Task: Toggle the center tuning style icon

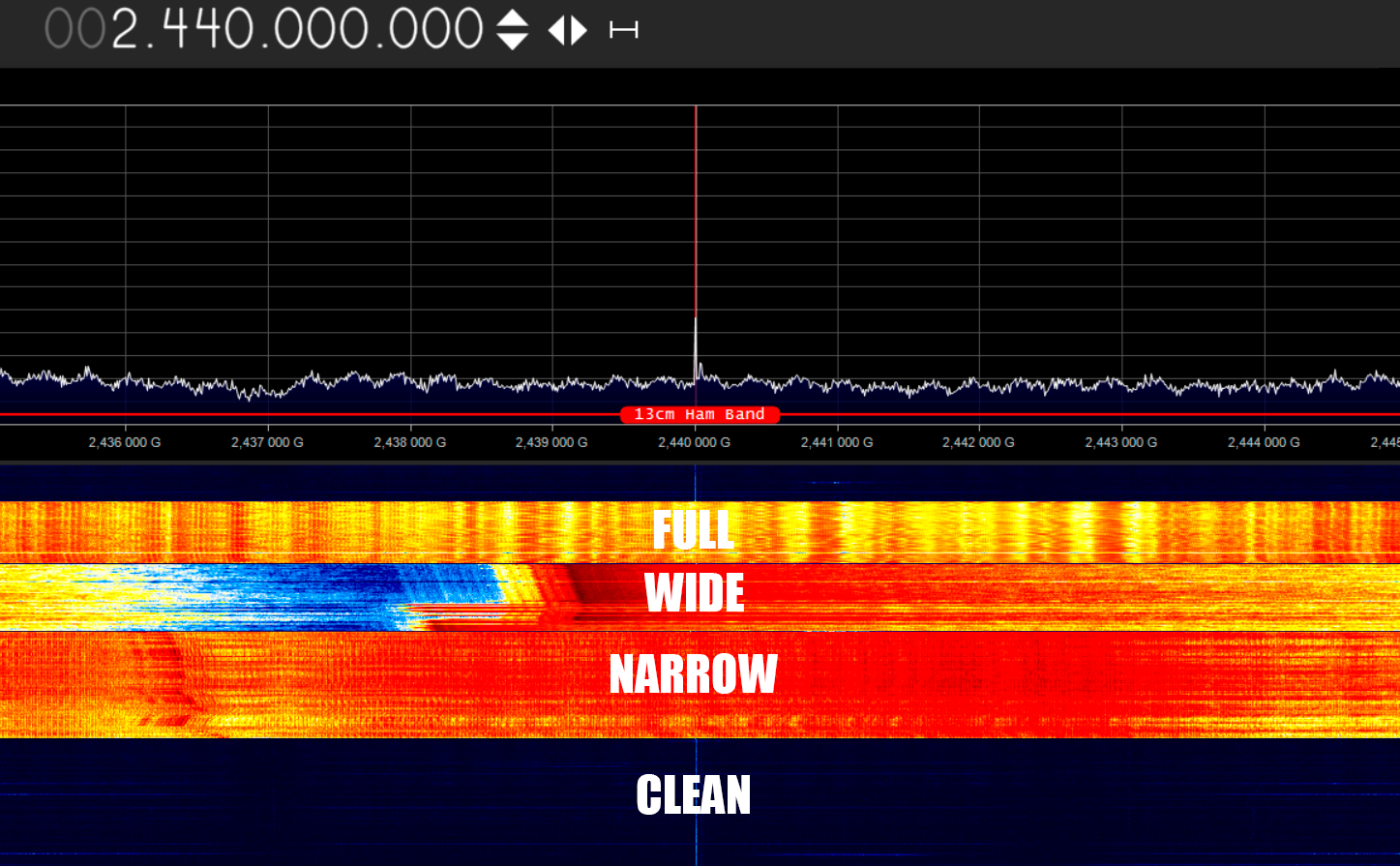Action: coord(624,30)
